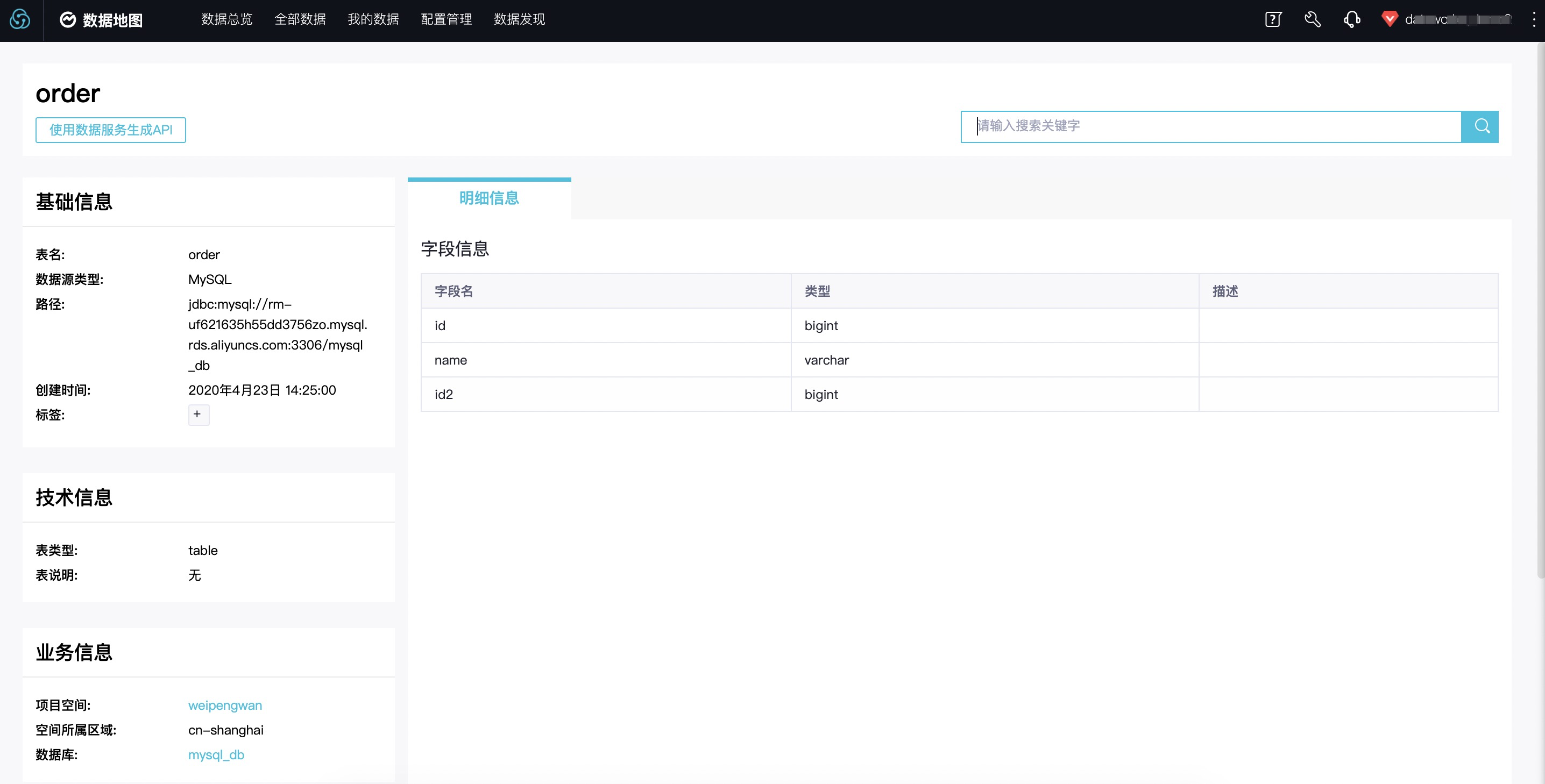Open the vertical three-dots menu
Image resolution: width=1545 pixels, height=784 pixels.
[x=1534, y=20]
